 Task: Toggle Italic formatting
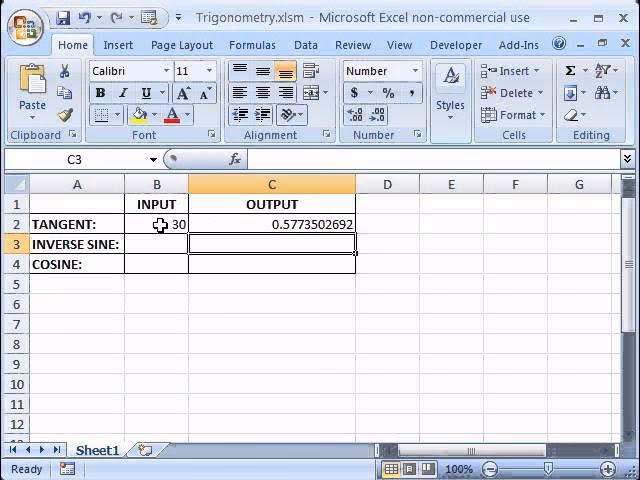point(123,93)
